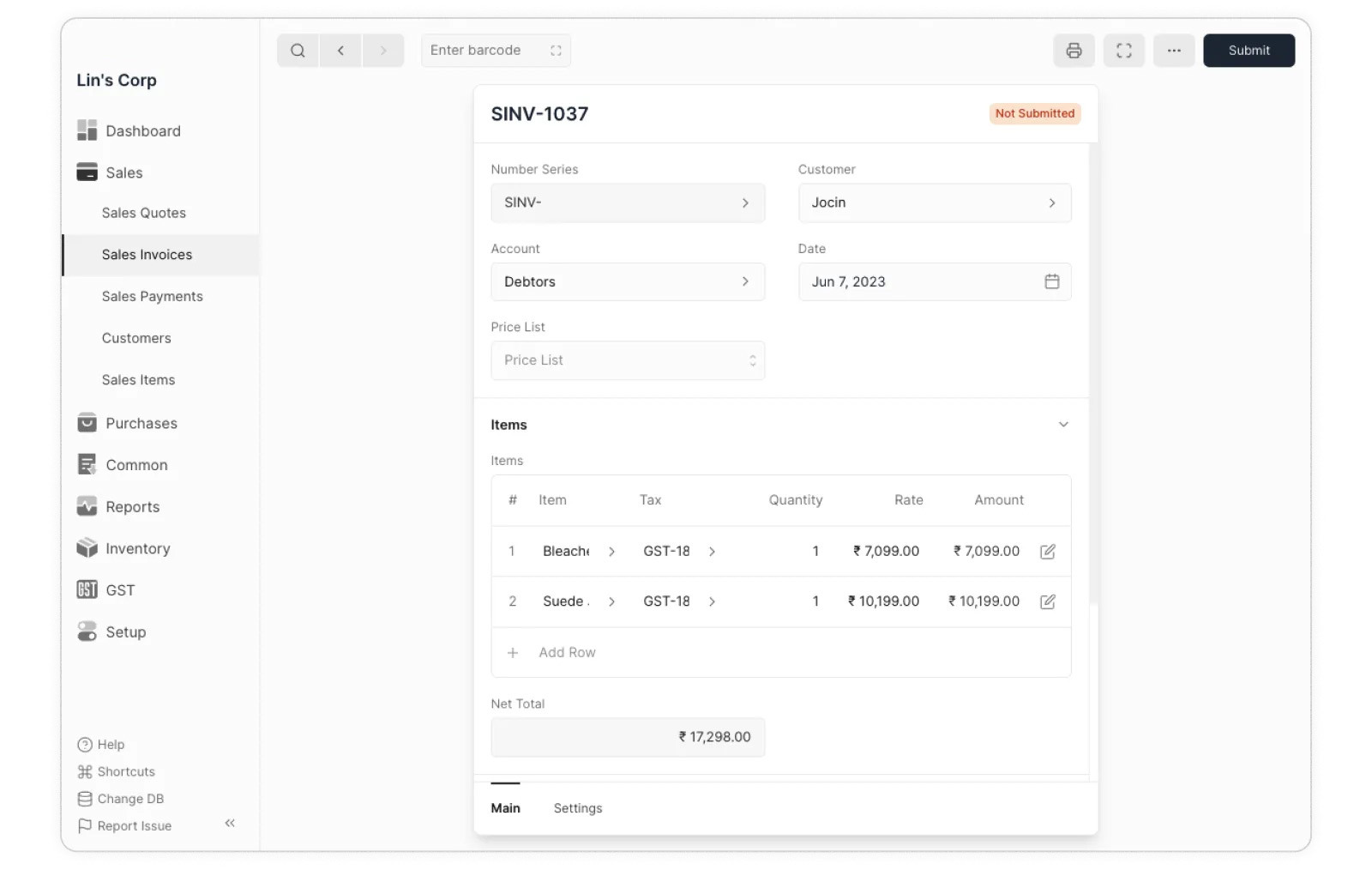
Task: Click the GST icon in sidebar
Action: 87,589
